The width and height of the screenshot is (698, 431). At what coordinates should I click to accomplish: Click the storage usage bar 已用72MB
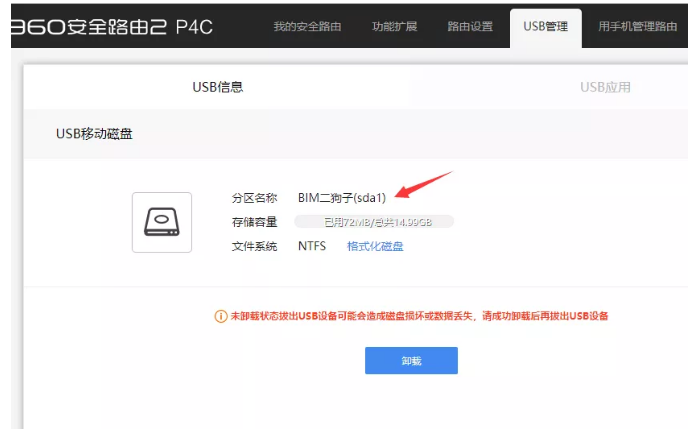click(x=374, y=222)
